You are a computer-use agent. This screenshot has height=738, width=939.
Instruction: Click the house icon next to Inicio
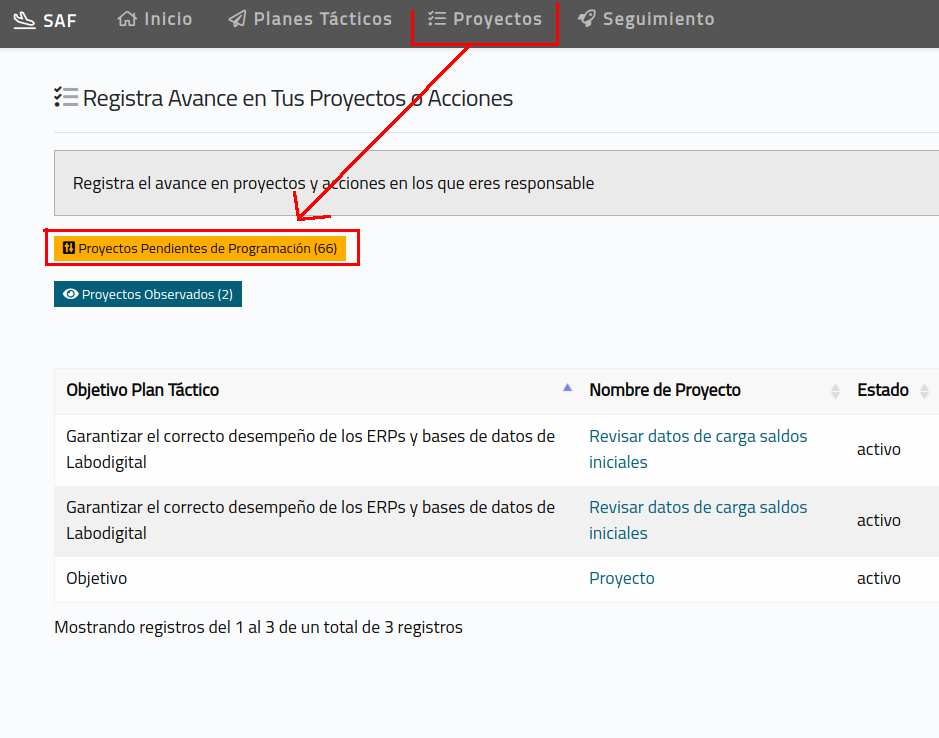pos(127,19)
